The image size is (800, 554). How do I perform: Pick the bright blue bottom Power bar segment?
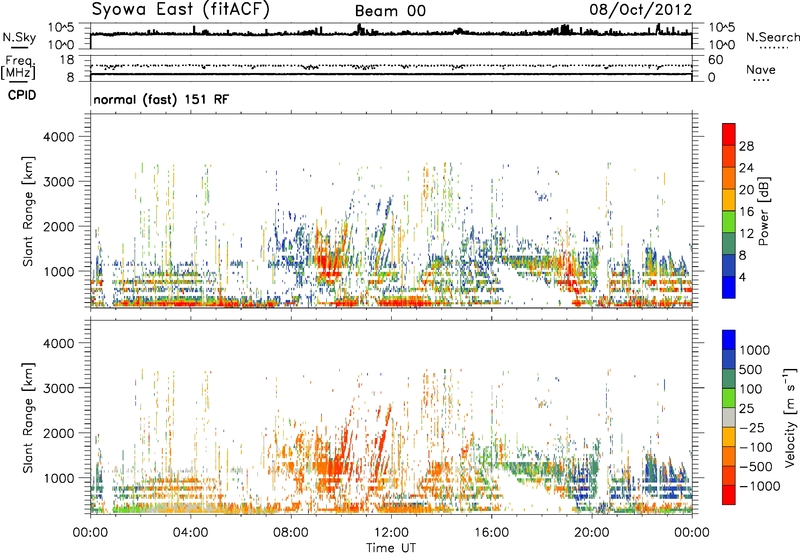point(729,288)
